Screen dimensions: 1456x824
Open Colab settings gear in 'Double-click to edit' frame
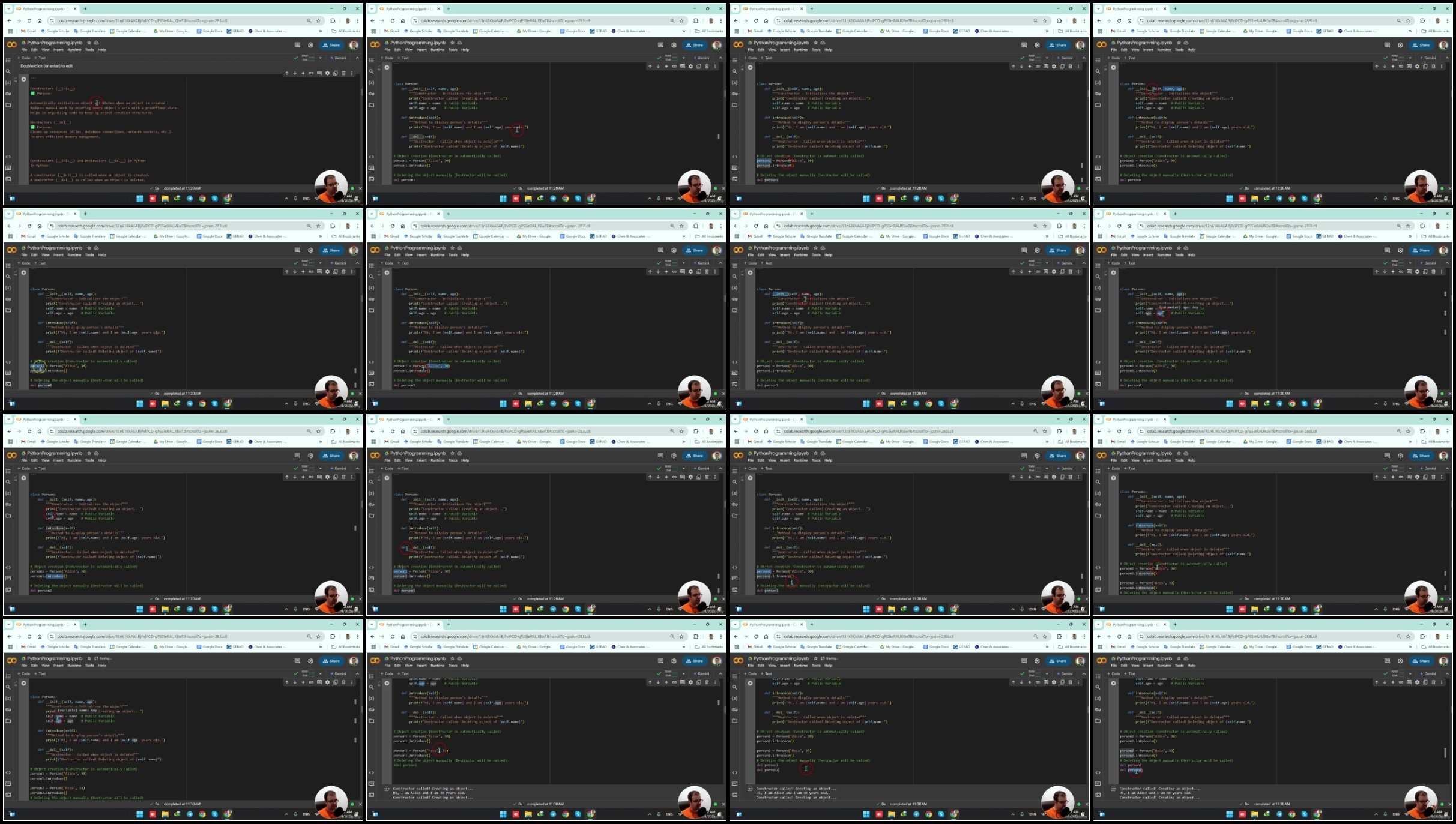pyautogui.click(x=310, y=45)
